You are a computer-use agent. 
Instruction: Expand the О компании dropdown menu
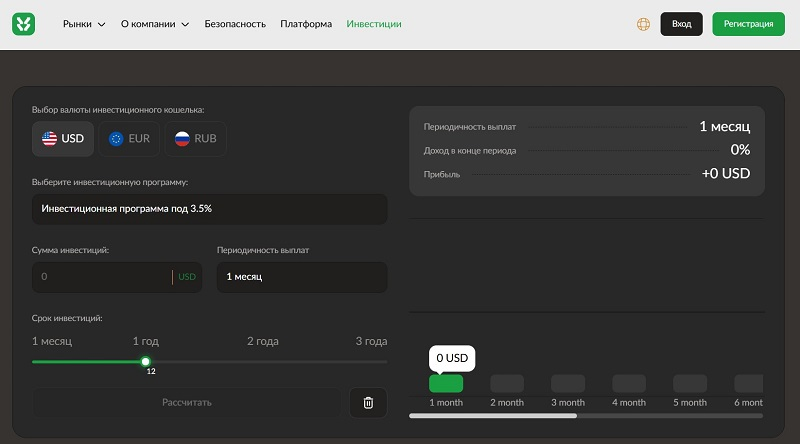click(154, 24)
